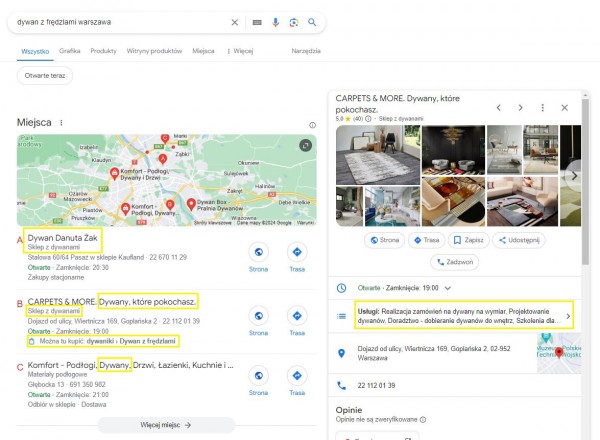Open the Komfort - Podłogi, Dywany listing
This screenshot has height=440, width=600.
pos(130,365)
